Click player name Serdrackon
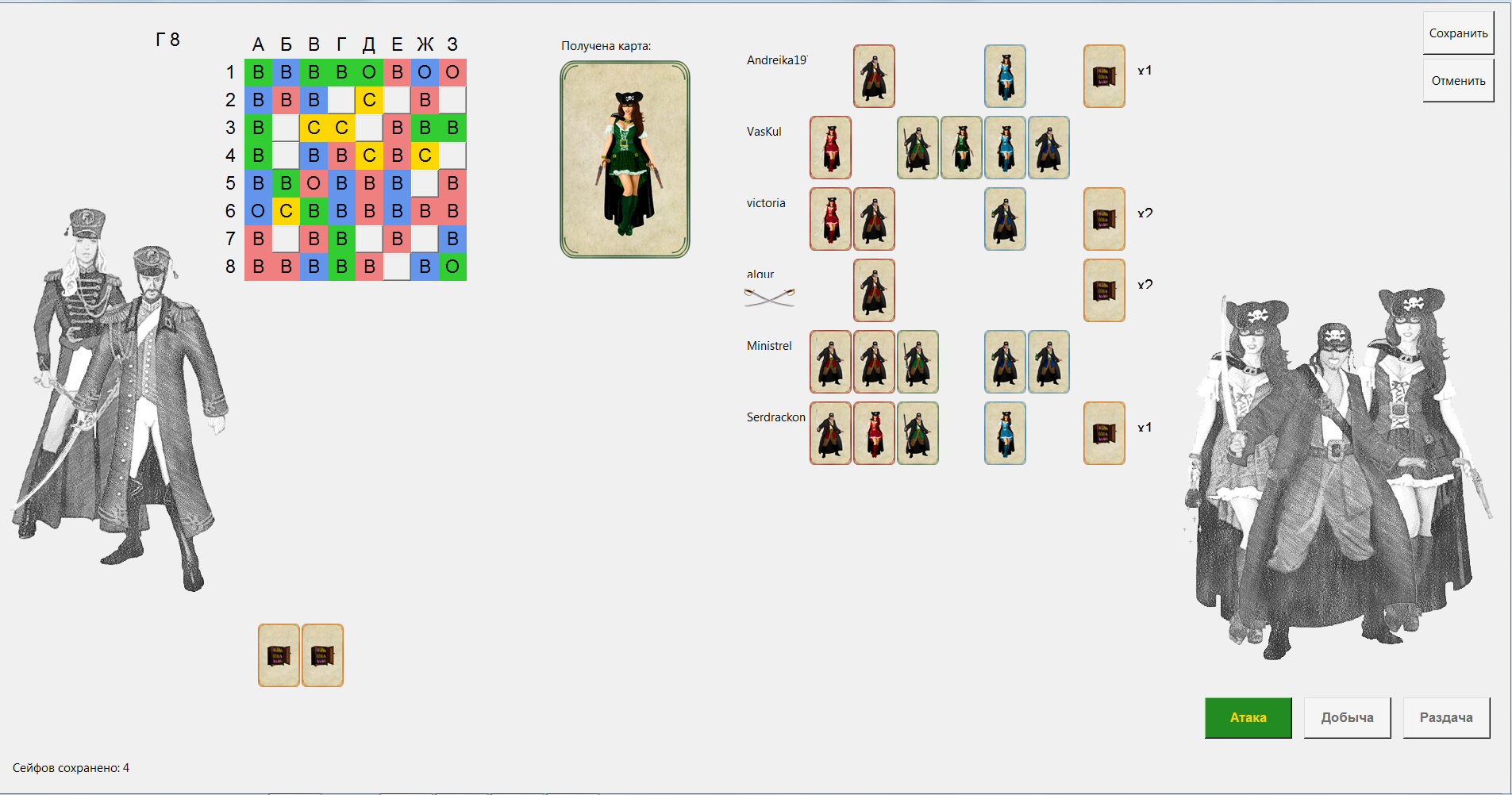Image resolution: width=1512 pixels, height=795 pixels. point(775,417)
